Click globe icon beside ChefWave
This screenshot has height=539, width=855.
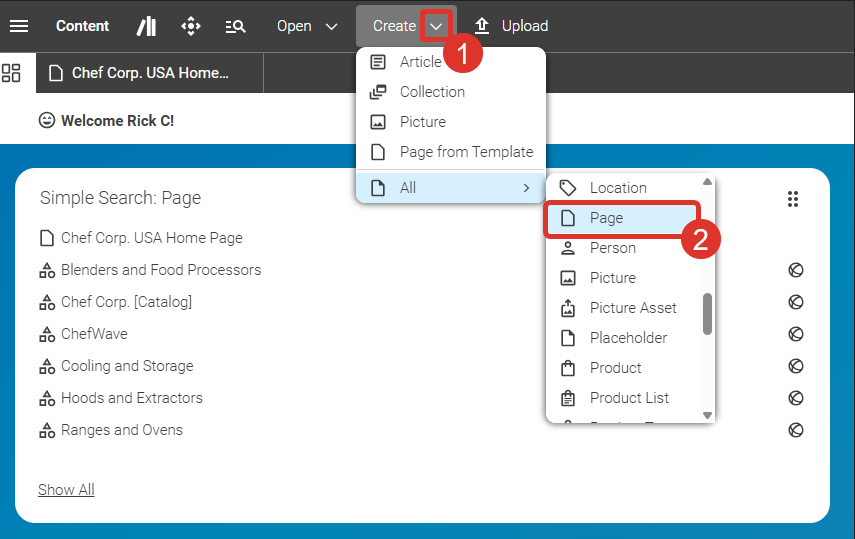click(796, 334)
